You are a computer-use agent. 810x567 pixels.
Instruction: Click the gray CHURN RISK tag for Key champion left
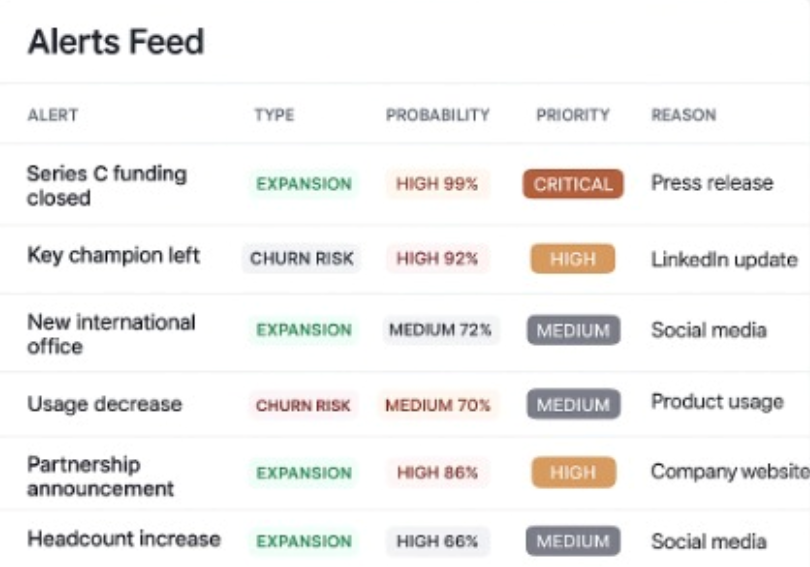pyautogui.click(x=302, y=259)
